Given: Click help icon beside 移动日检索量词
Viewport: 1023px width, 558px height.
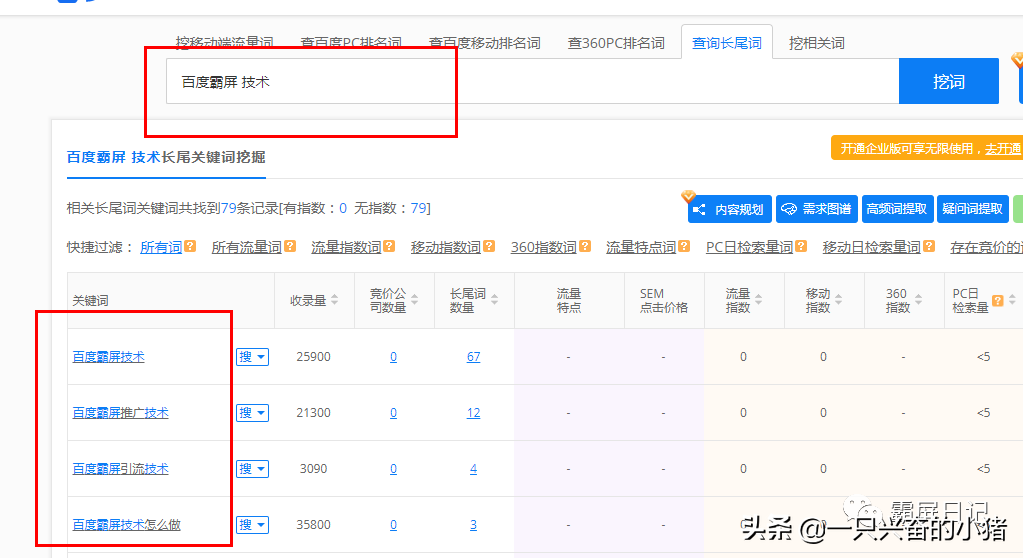Looking at the screenshot, I should [x=929, y=247].
